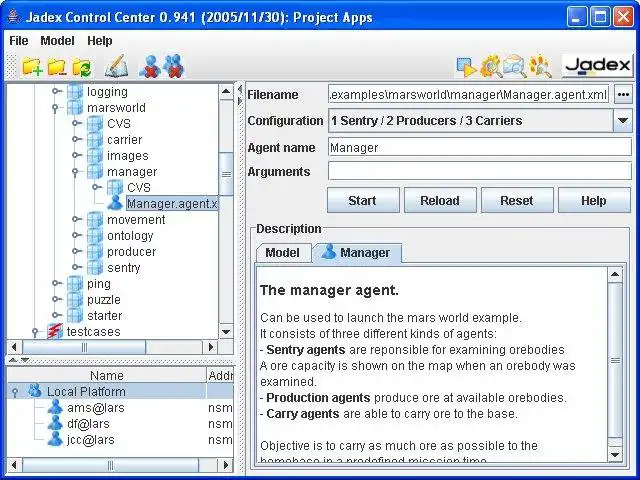Viewport: 640px width, 480px height.
Task: Click the Local Platform group icon
Action: click(x=35, y=391)
